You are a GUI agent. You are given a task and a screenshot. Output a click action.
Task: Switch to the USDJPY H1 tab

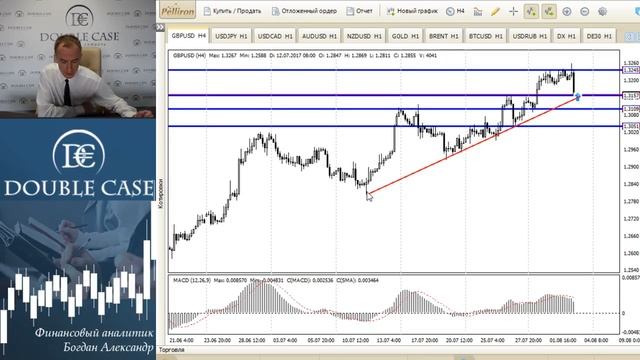tap(231, 36)
